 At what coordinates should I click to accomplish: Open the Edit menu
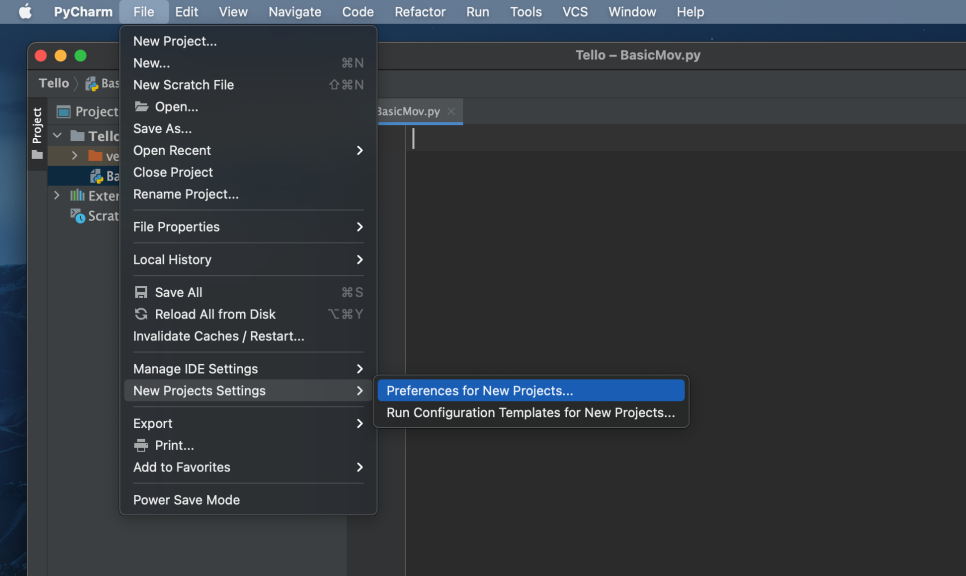click(186, 12)
